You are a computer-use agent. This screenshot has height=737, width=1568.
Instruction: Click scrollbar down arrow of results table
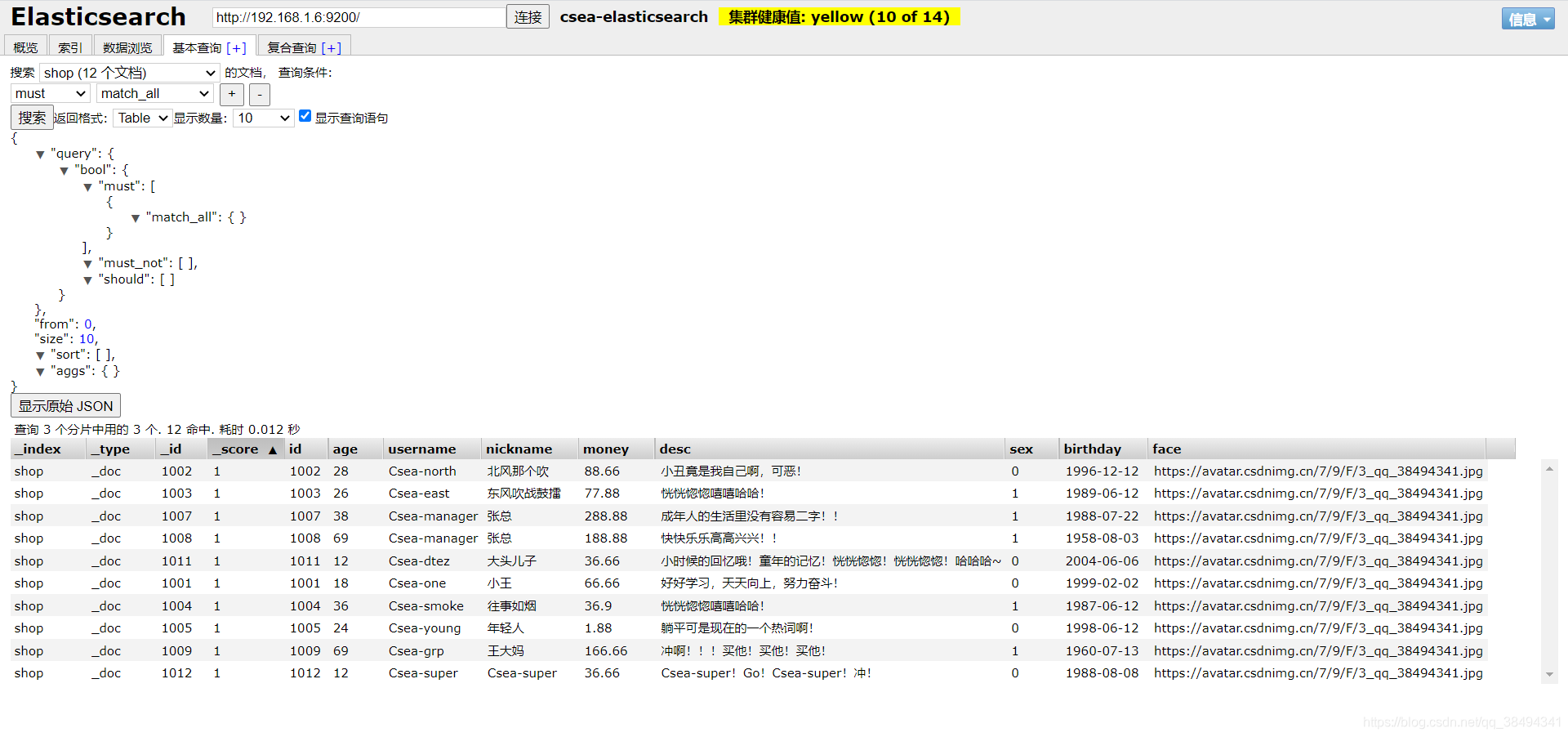[1549, 675]
